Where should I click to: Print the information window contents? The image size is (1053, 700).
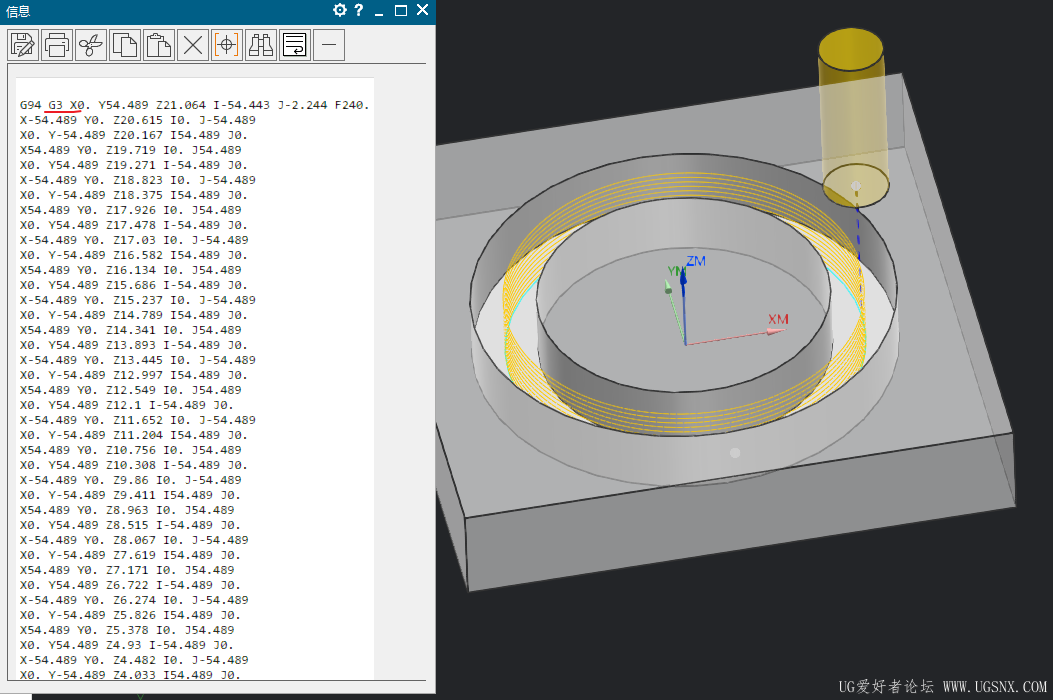click(x=57, y=45)
